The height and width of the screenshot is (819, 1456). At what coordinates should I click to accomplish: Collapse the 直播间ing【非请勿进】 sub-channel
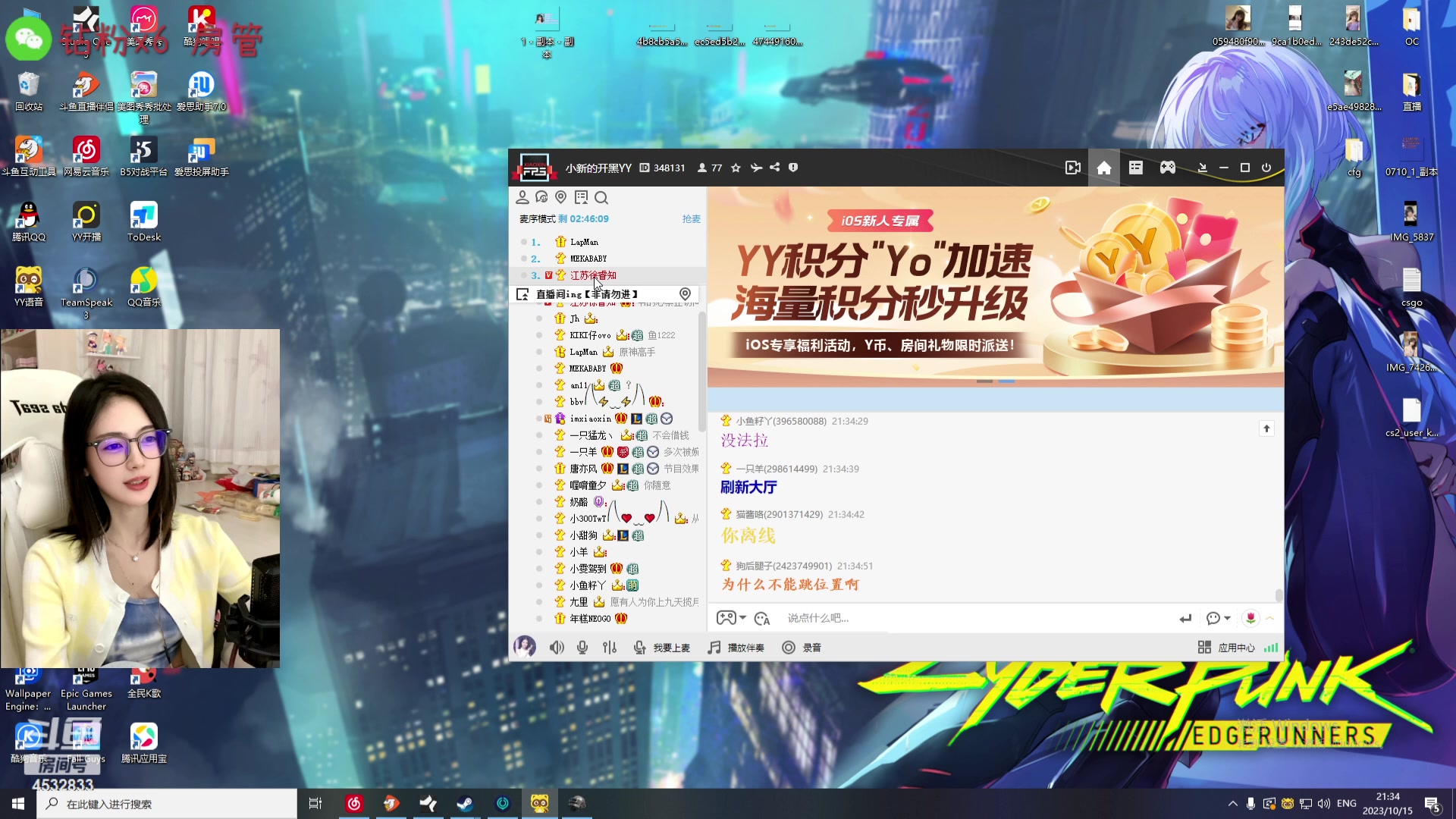pos(522,294)
